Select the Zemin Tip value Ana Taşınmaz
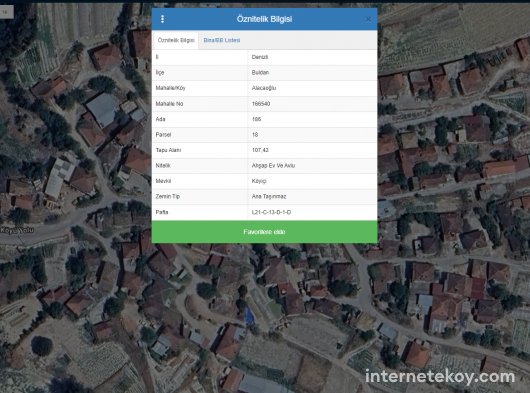The image size is (530, 393). (269, 197)
